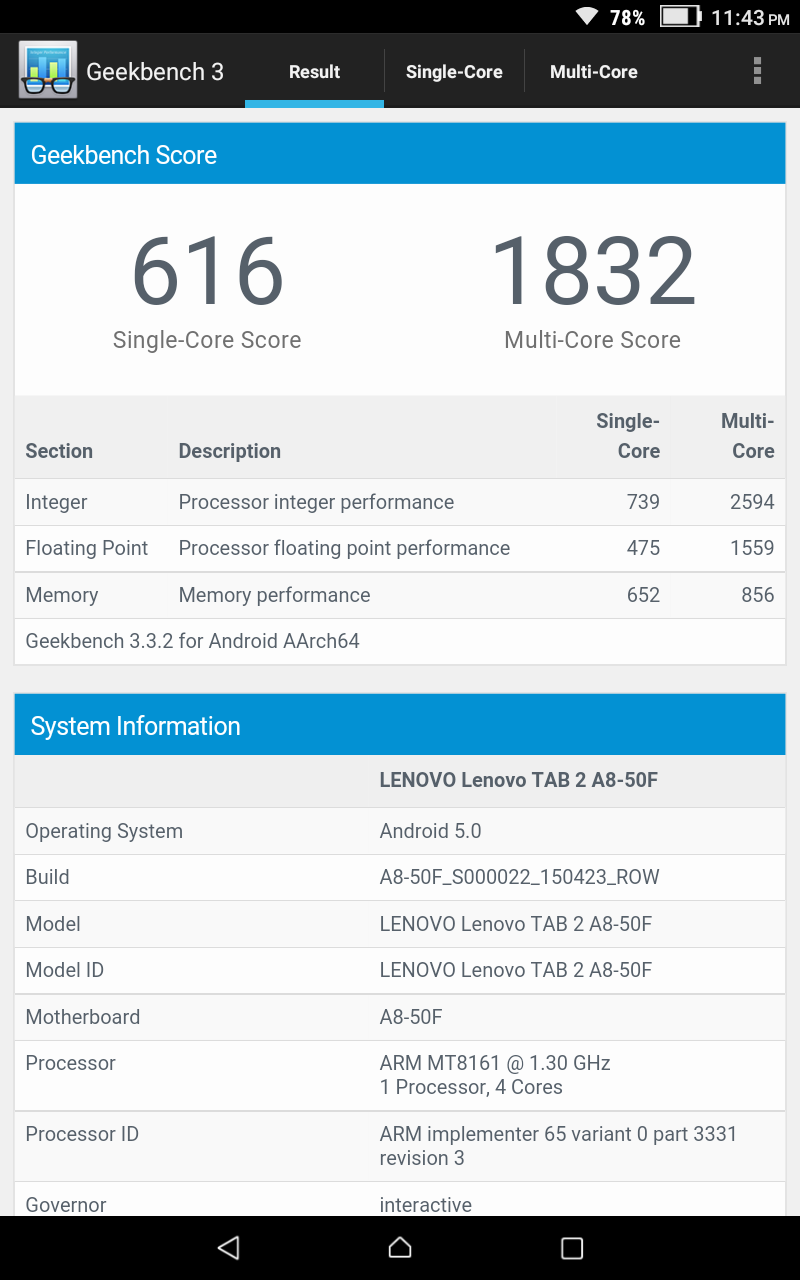This screenshot has width=800, height=1280.
Task: Tap the 616 single-core score
Action: (207, 271)
